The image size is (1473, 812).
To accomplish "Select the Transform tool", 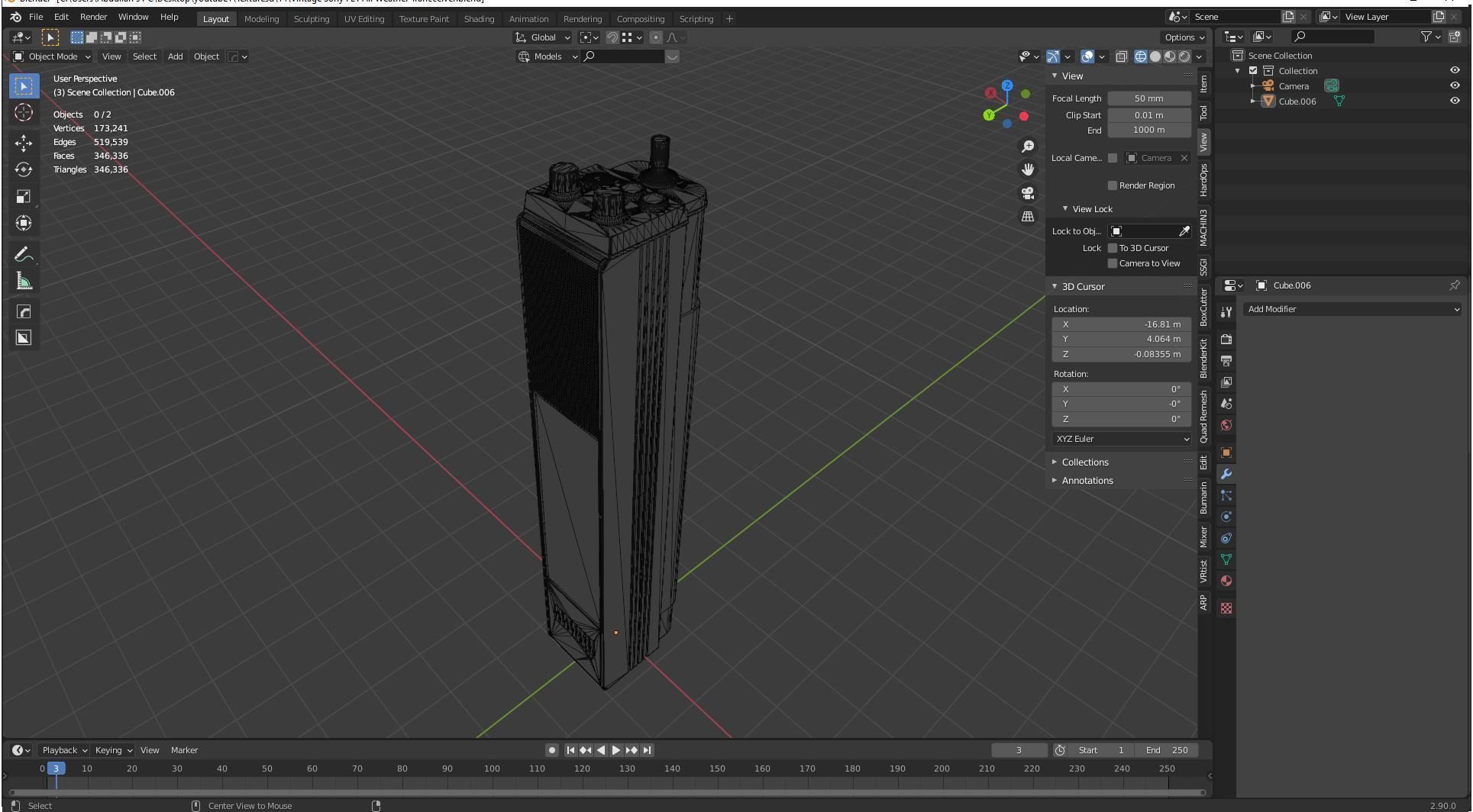I will [x=24, y=223].
